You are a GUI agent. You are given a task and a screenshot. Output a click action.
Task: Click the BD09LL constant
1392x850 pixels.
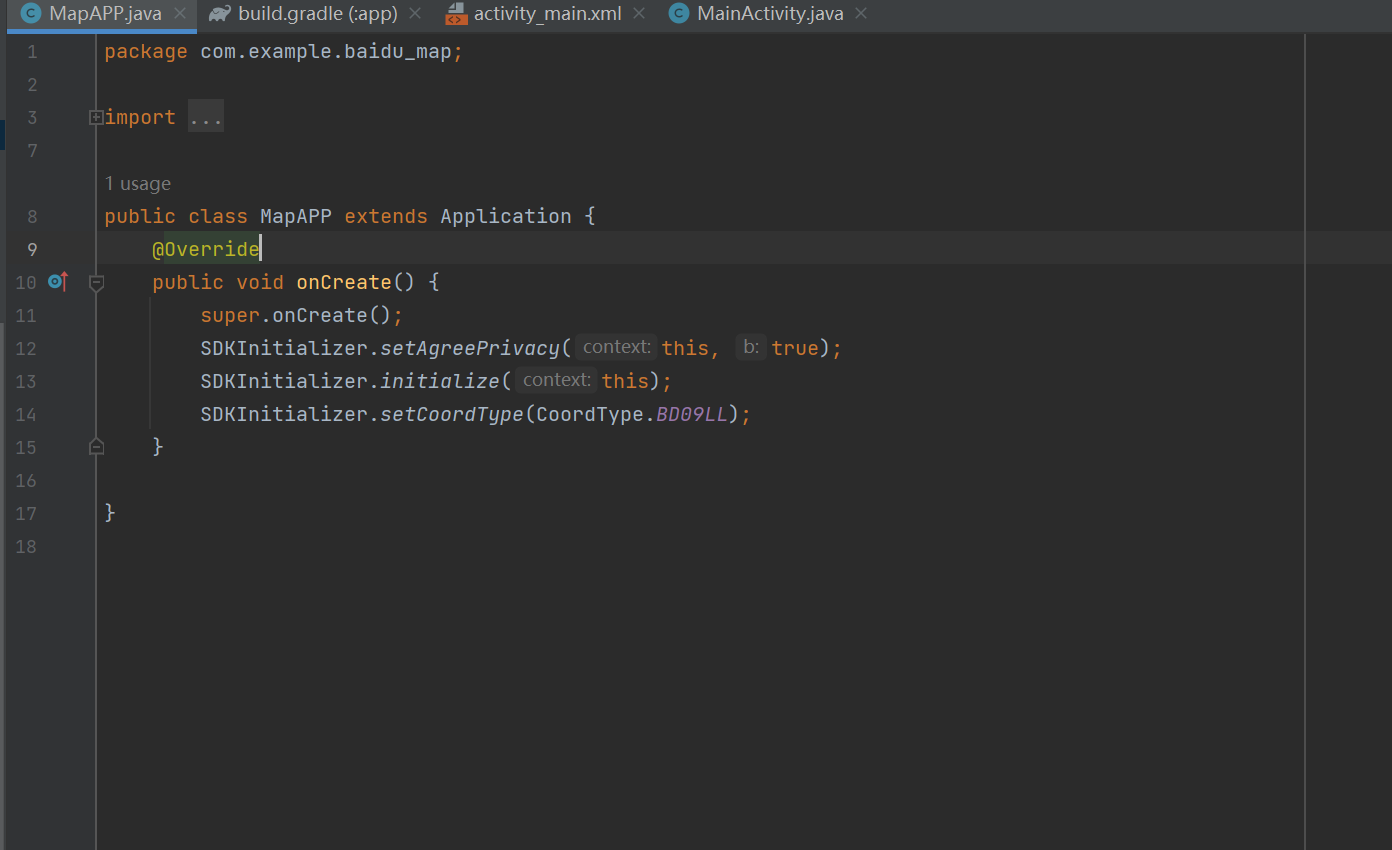[x=692, y=414]
